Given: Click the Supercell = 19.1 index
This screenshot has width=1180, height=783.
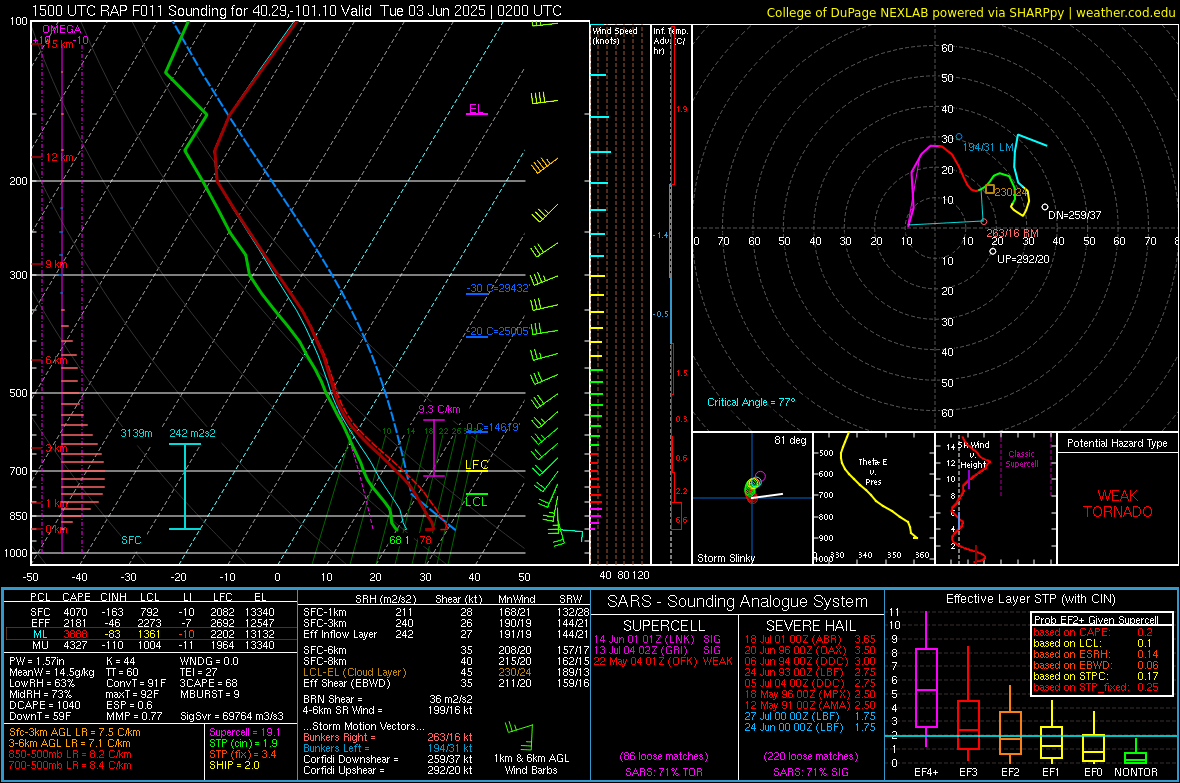Looking at the screenshot, I should (245, 733).
